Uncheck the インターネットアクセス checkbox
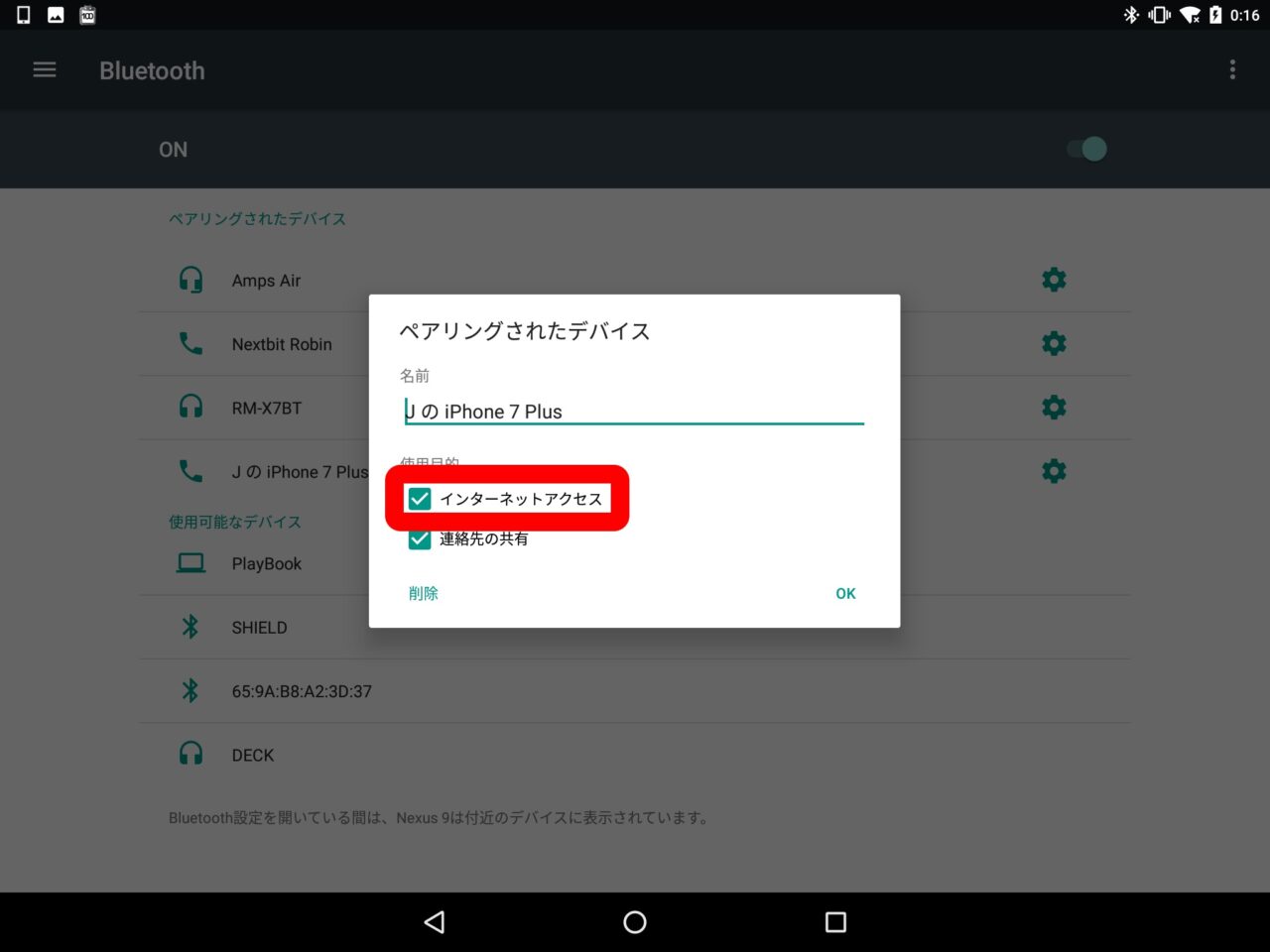 click(x=420, y=499)
